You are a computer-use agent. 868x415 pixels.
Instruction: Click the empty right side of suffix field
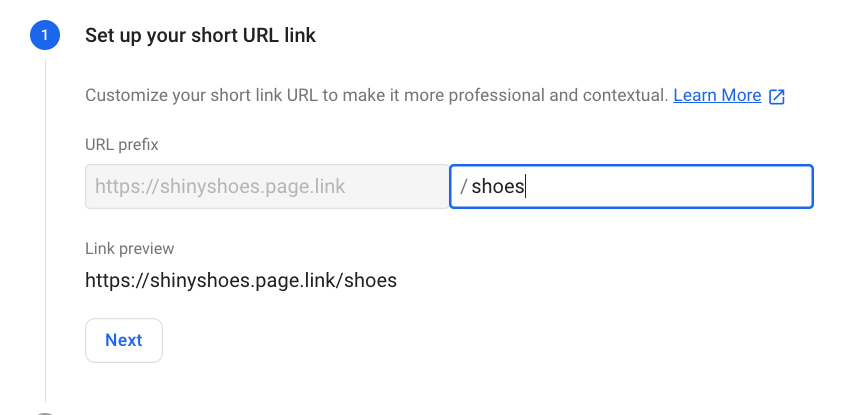(x=700, y=187)
